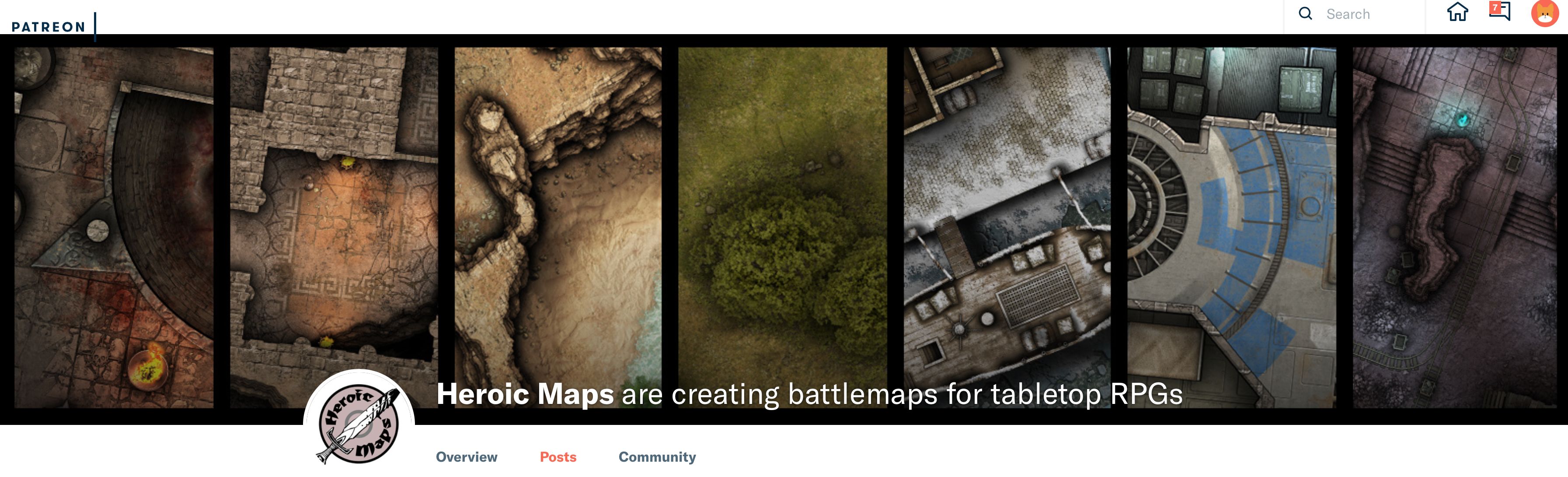The width and height of the screenshot is (1568, 477).
Task: Switch to the Posts tab
Action: coord(558,457)
